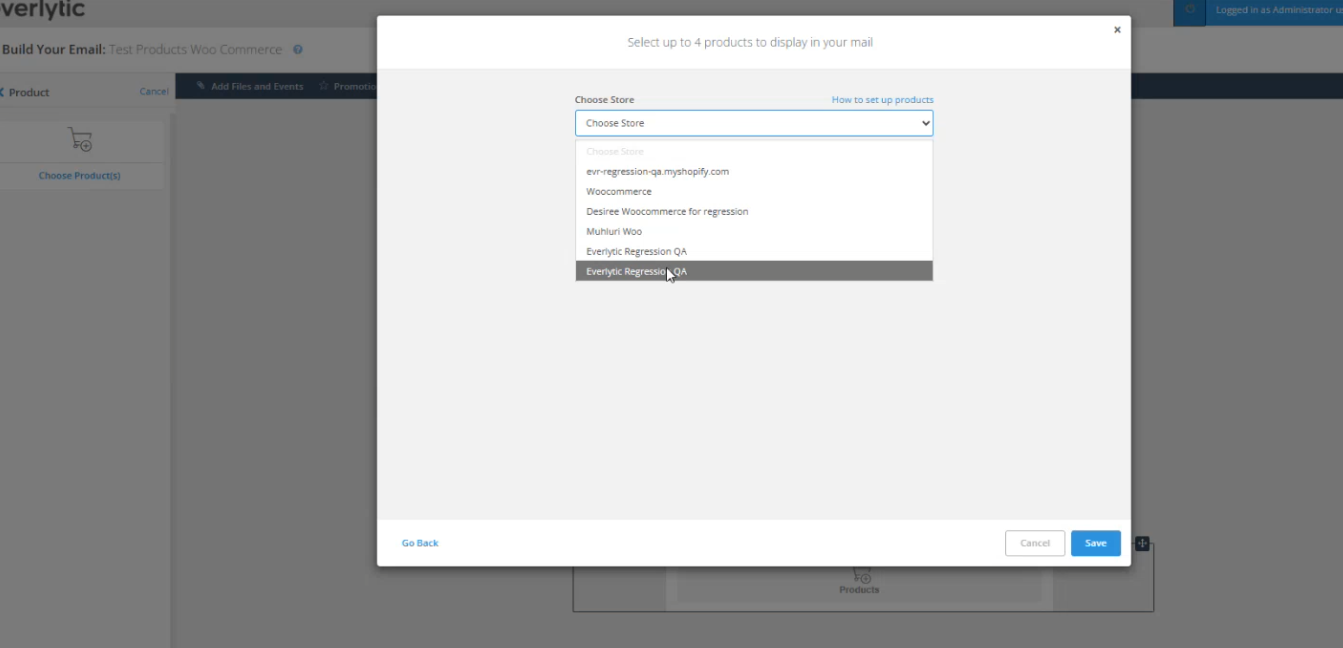Select Muhluri Woo from the store list
The image size is (1343, 648).
coord(613,231)
